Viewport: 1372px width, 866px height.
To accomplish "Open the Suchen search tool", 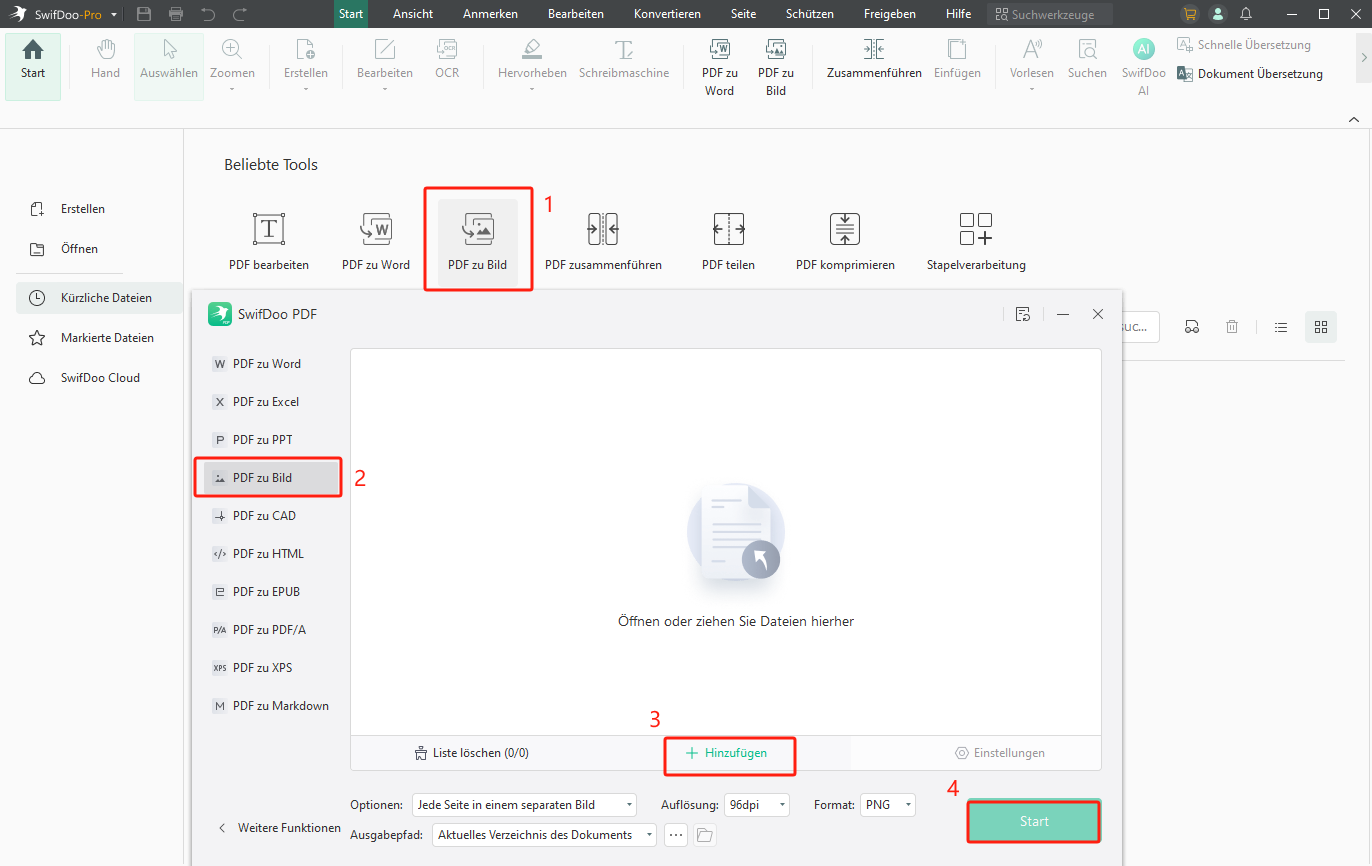I will coord(1087,60).
